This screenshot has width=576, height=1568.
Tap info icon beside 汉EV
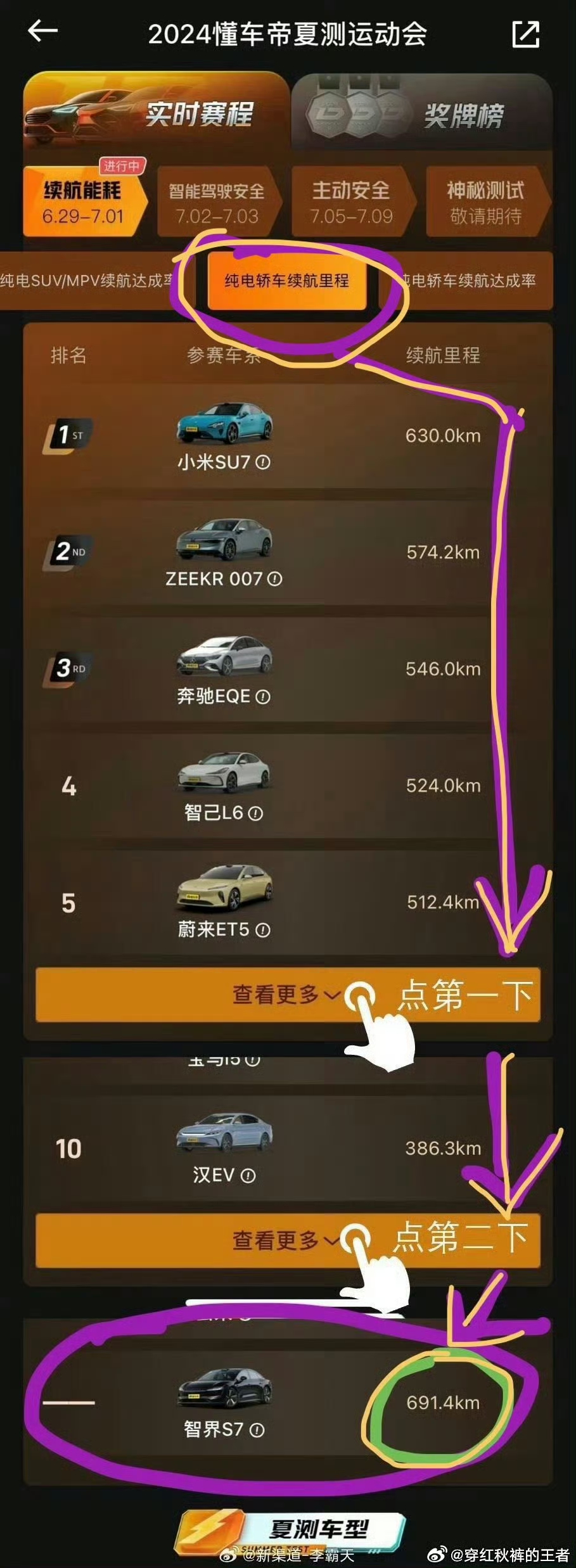click(248, 1176)
